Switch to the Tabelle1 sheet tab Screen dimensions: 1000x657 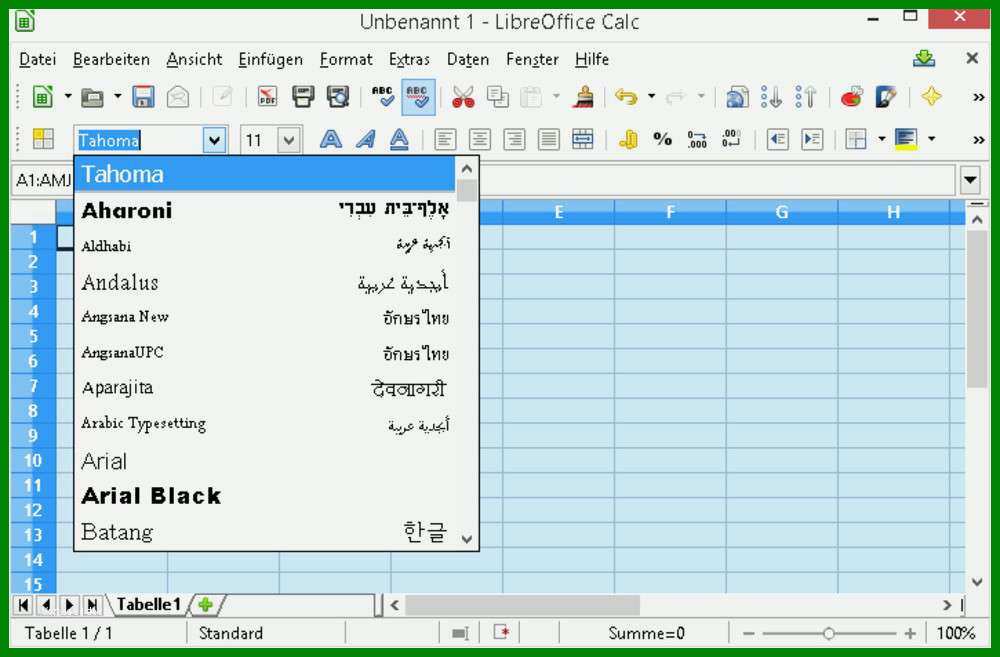click(x=149, y=604)
